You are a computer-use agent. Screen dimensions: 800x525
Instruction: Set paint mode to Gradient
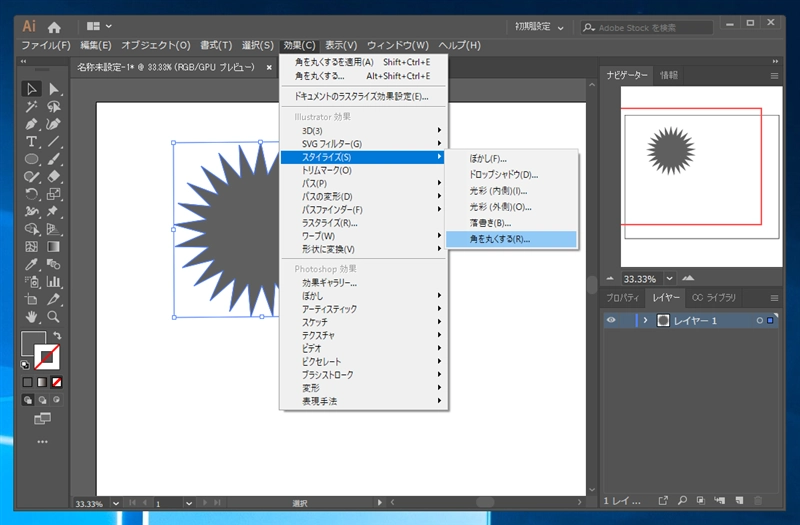tap(42, 382)
